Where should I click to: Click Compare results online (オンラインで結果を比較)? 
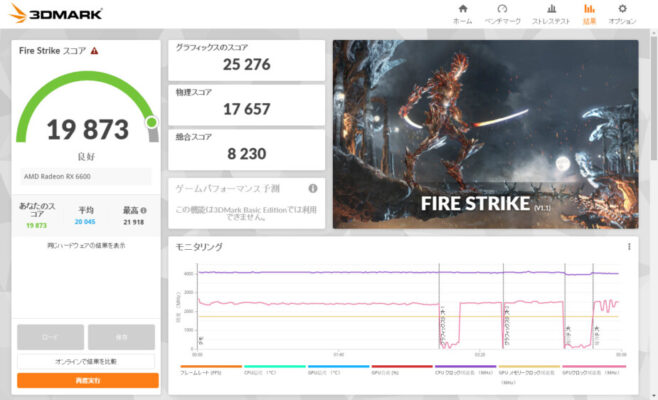(x=86, y=361)
